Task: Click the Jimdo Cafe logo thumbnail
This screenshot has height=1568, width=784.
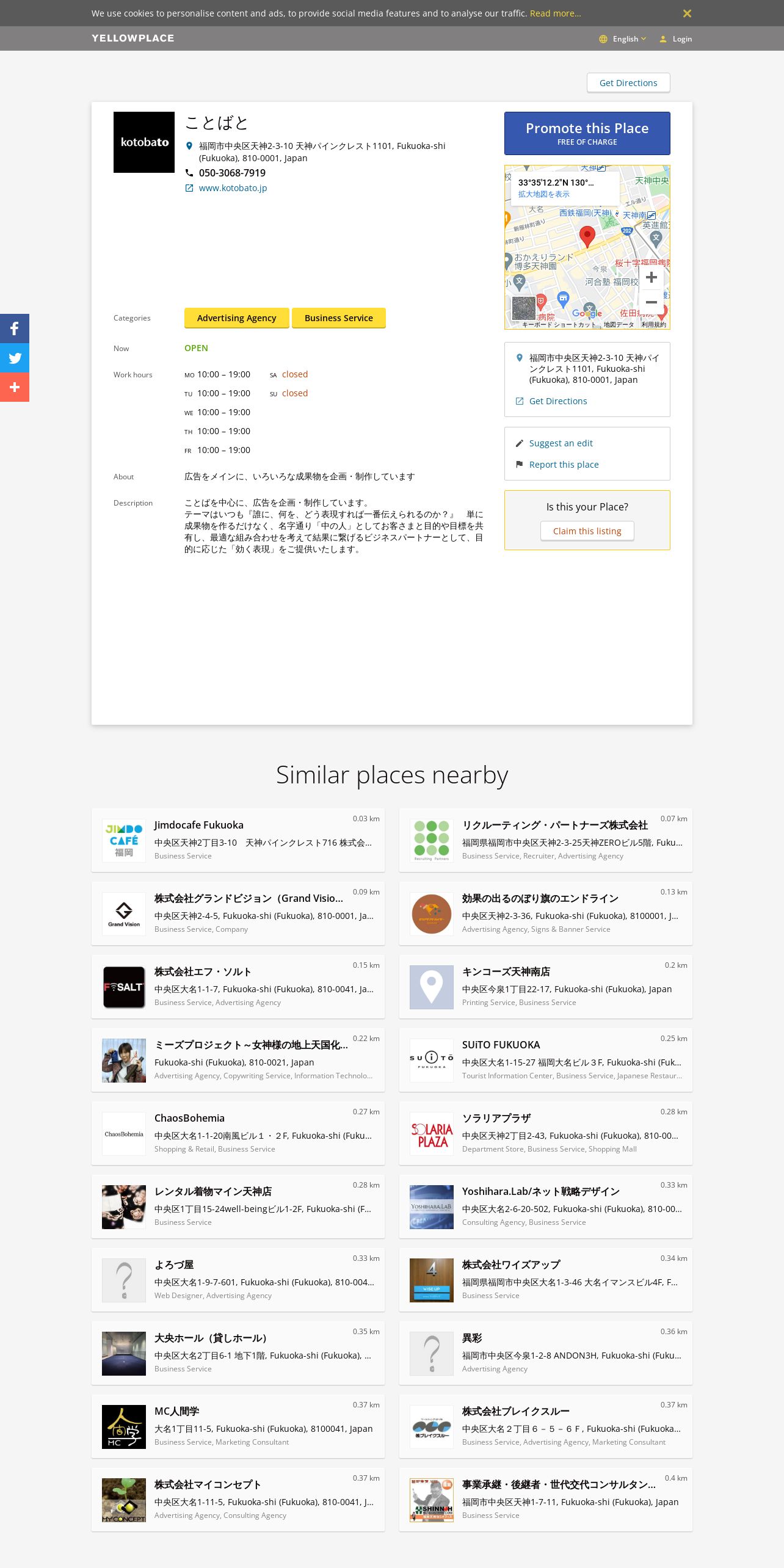Action: [x=124, y=841]
